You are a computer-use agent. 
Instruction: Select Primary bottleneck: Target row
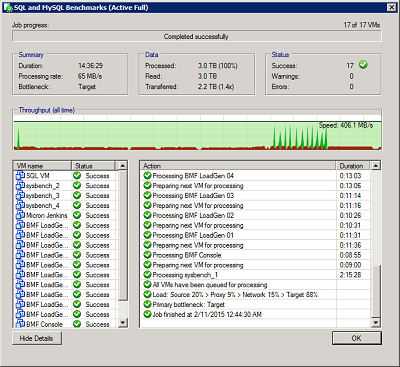pyautogui.click(x=256, y=304)
